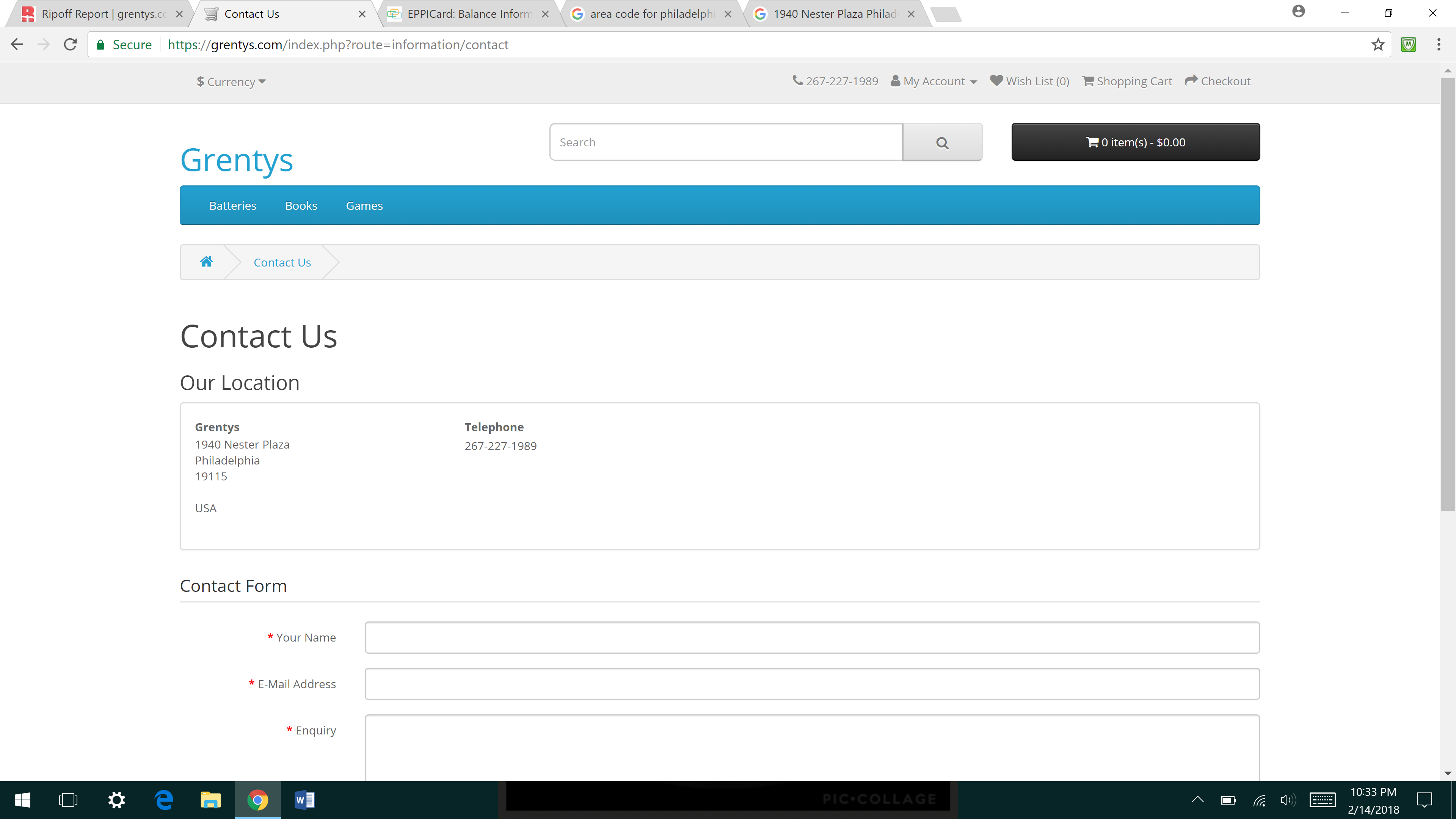
Task: Switch to the EPPICard Balance tab
Action: pos(469,14)
